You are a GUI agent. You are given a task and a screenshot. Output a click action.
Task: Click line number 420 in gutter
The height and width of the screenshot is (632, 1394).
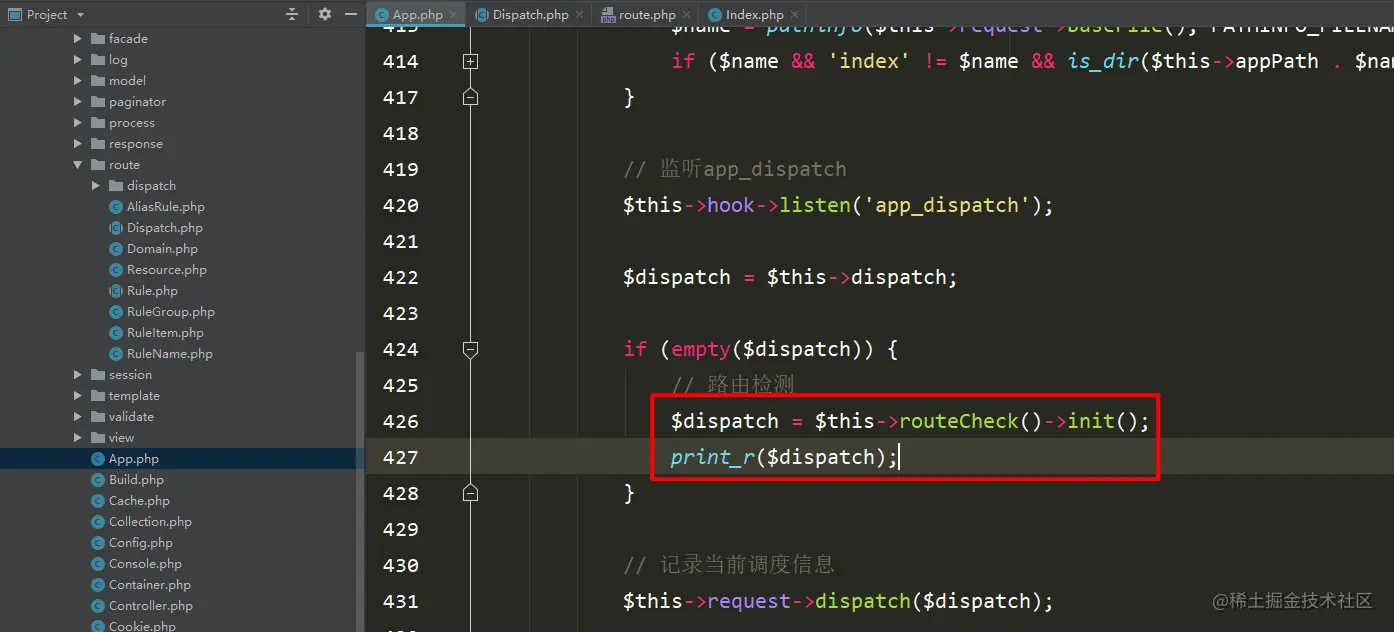[x=400, y=205]
